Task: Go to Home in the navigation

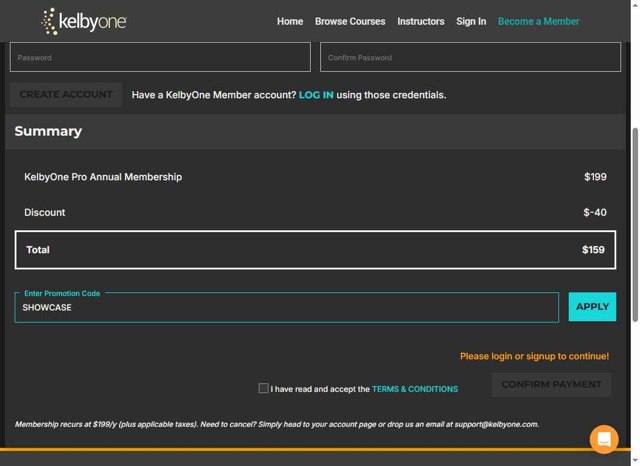Action: (290, 21)
